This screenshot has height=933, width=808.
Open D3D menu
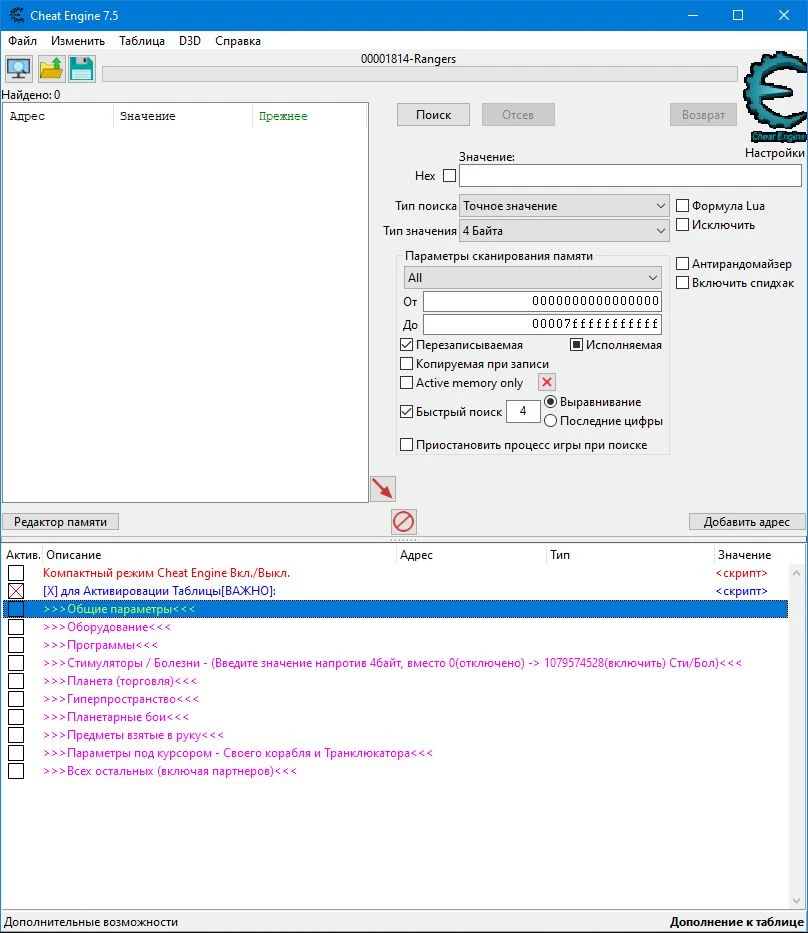190,41
